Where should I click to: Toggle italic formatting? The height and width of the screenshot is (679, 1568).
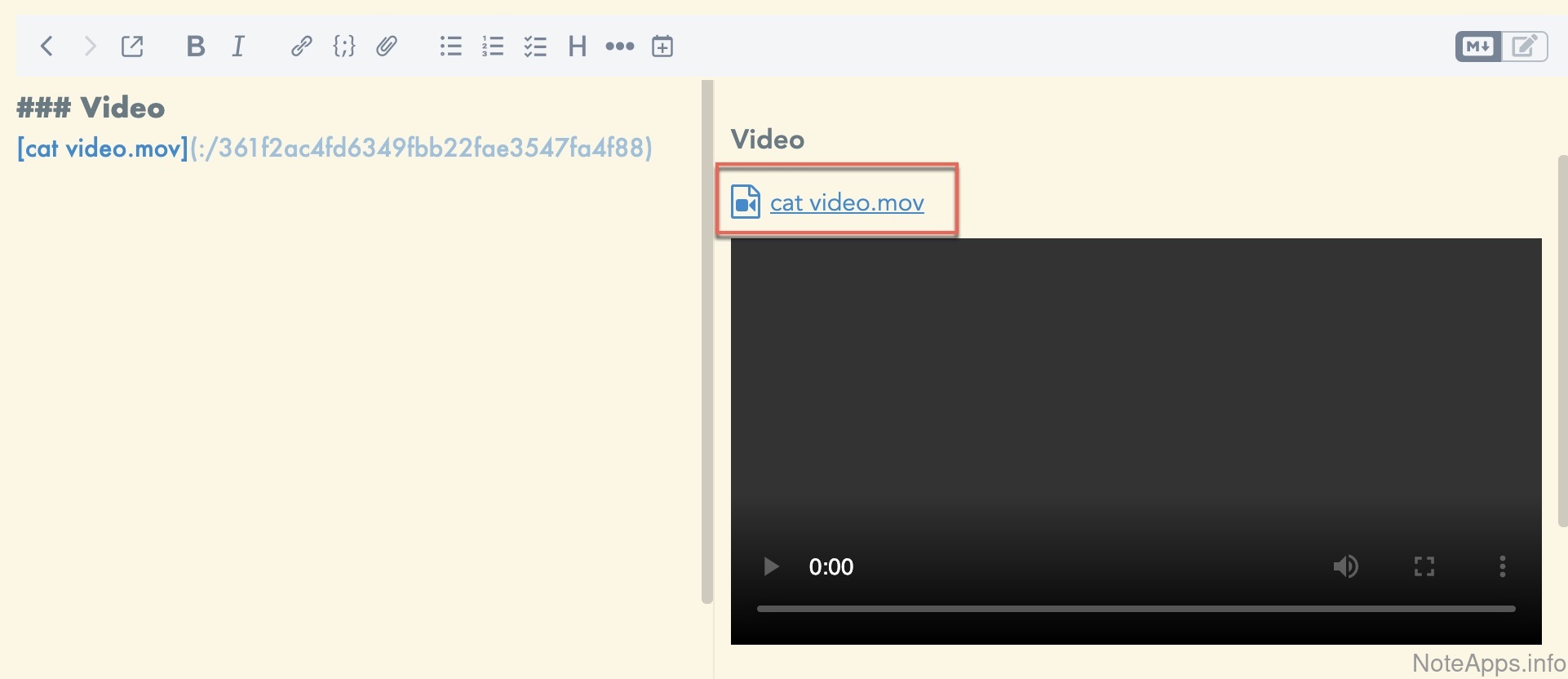238,47
